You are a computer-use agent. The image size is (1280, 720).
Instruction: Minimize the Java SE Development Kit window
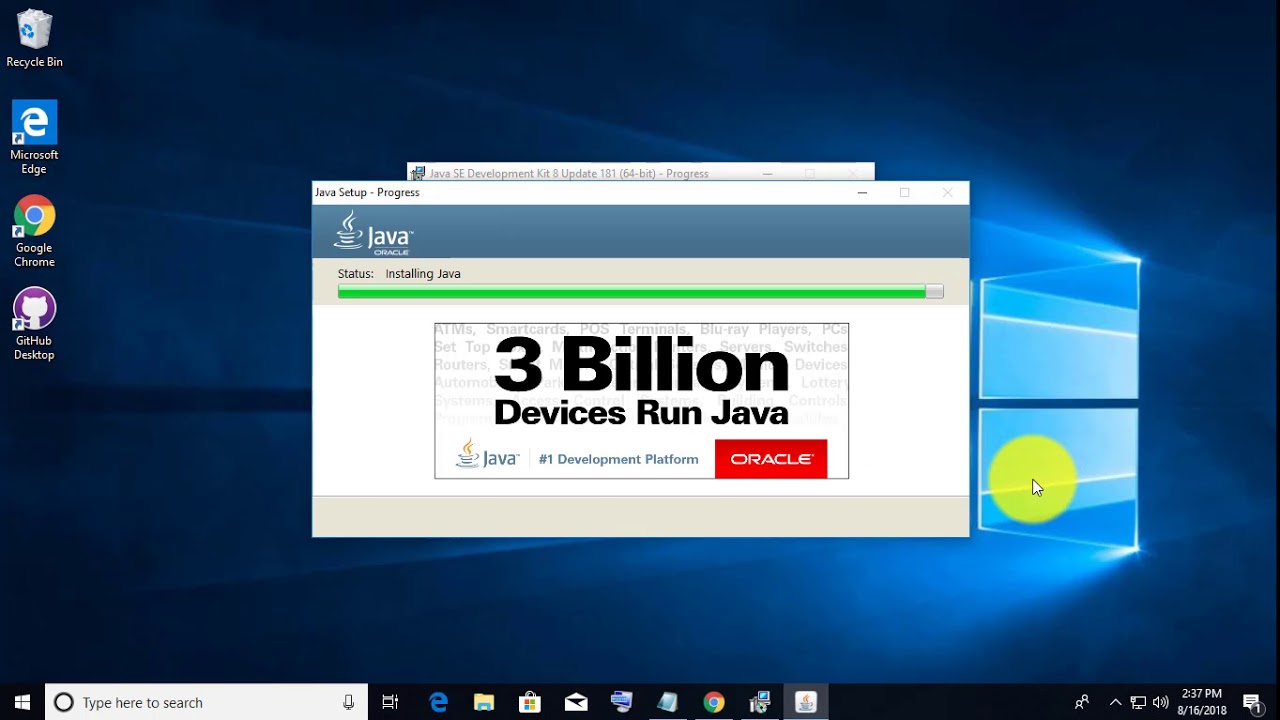(x=767, y=173)
